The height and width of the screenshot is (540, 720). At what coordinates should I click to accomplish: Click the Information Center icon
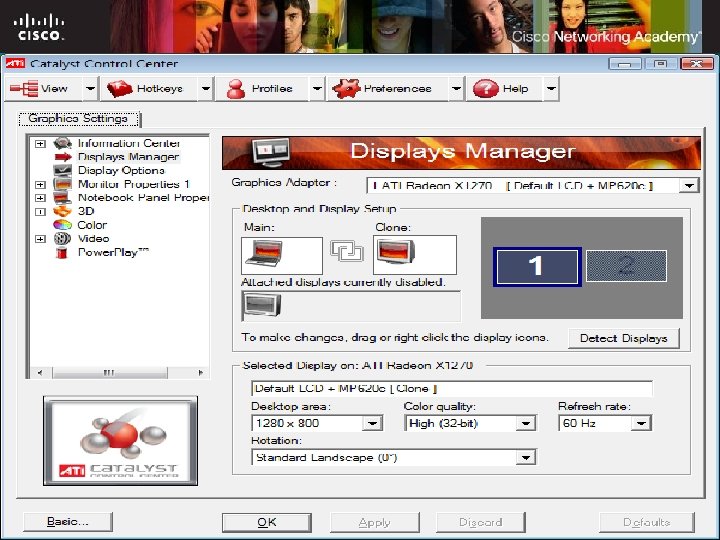pyautogui.click(x=62, y=143)
